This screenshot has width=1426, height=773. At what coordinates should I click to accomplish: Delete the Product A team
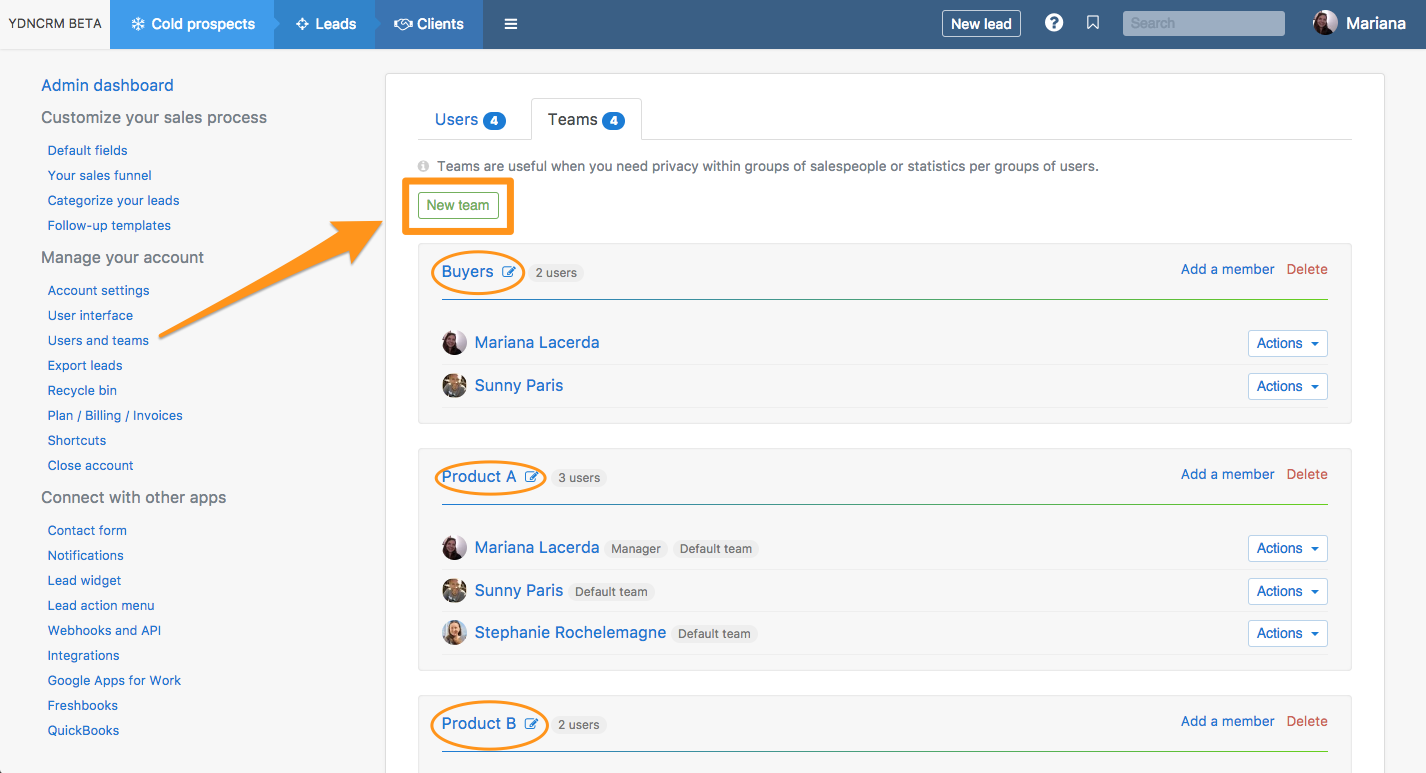tap(1306, 474)
